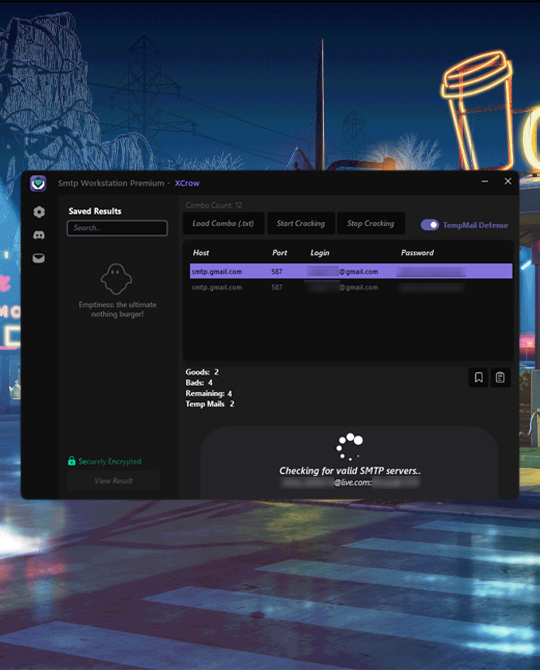Click the Login column header
The image size is (540, 670).
[x=320, y=253]
